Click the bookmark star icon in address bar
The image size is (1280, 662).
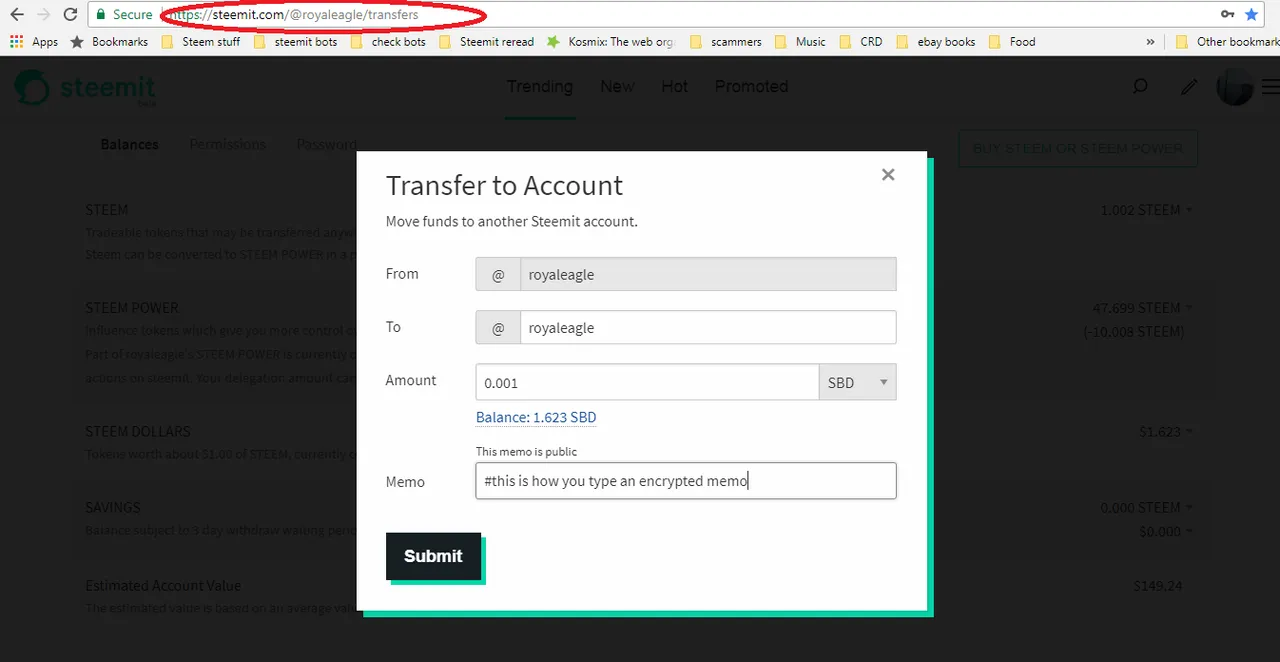coord(1251,15)
